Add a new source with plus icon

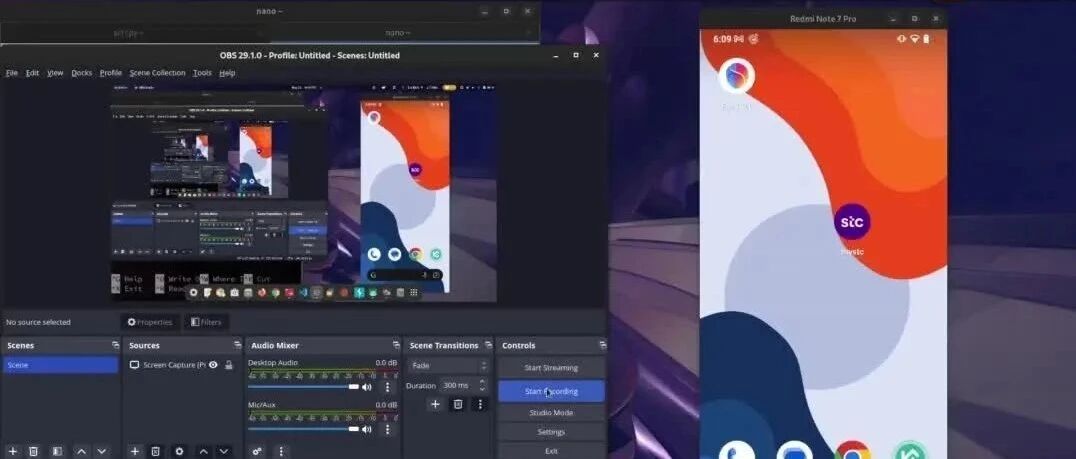coord(134,451)
